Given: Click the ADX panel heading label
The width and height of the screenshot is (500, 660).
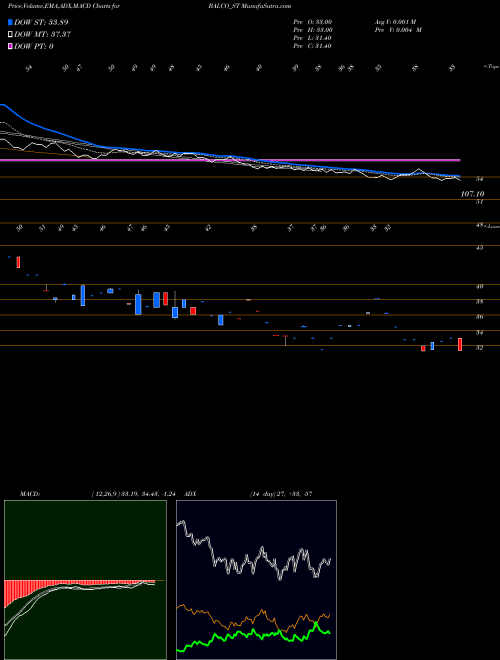Looking at the screenshot, I should (190, 494).
